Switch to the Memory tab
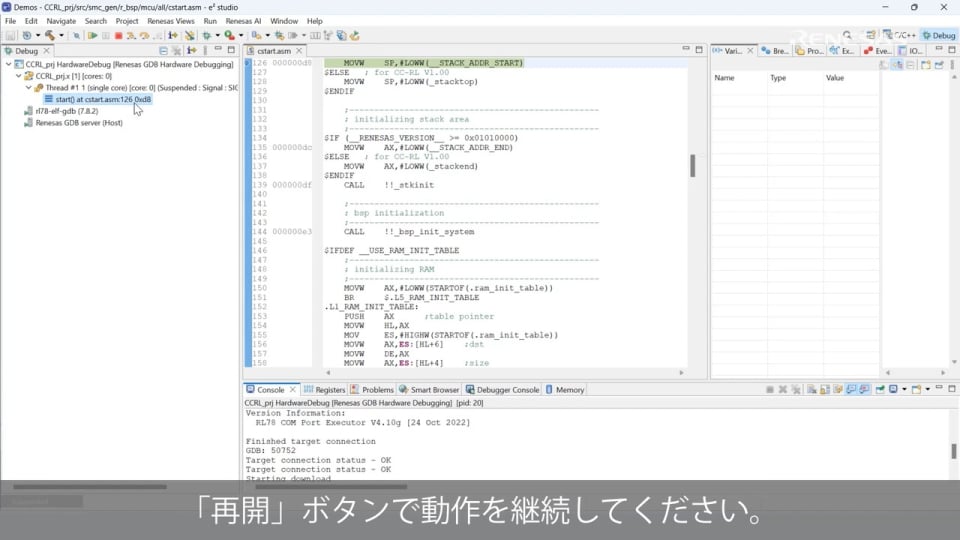Screen dimensions: 960x540 (x=565, y=390)
